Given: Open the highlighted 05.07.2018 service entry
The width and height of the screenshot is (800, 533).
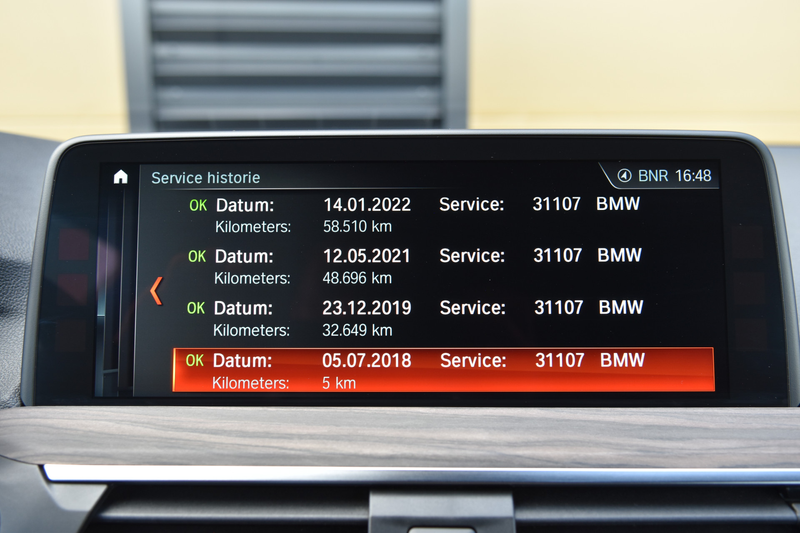Looking at the screenshot, I should tap(444, 370).
